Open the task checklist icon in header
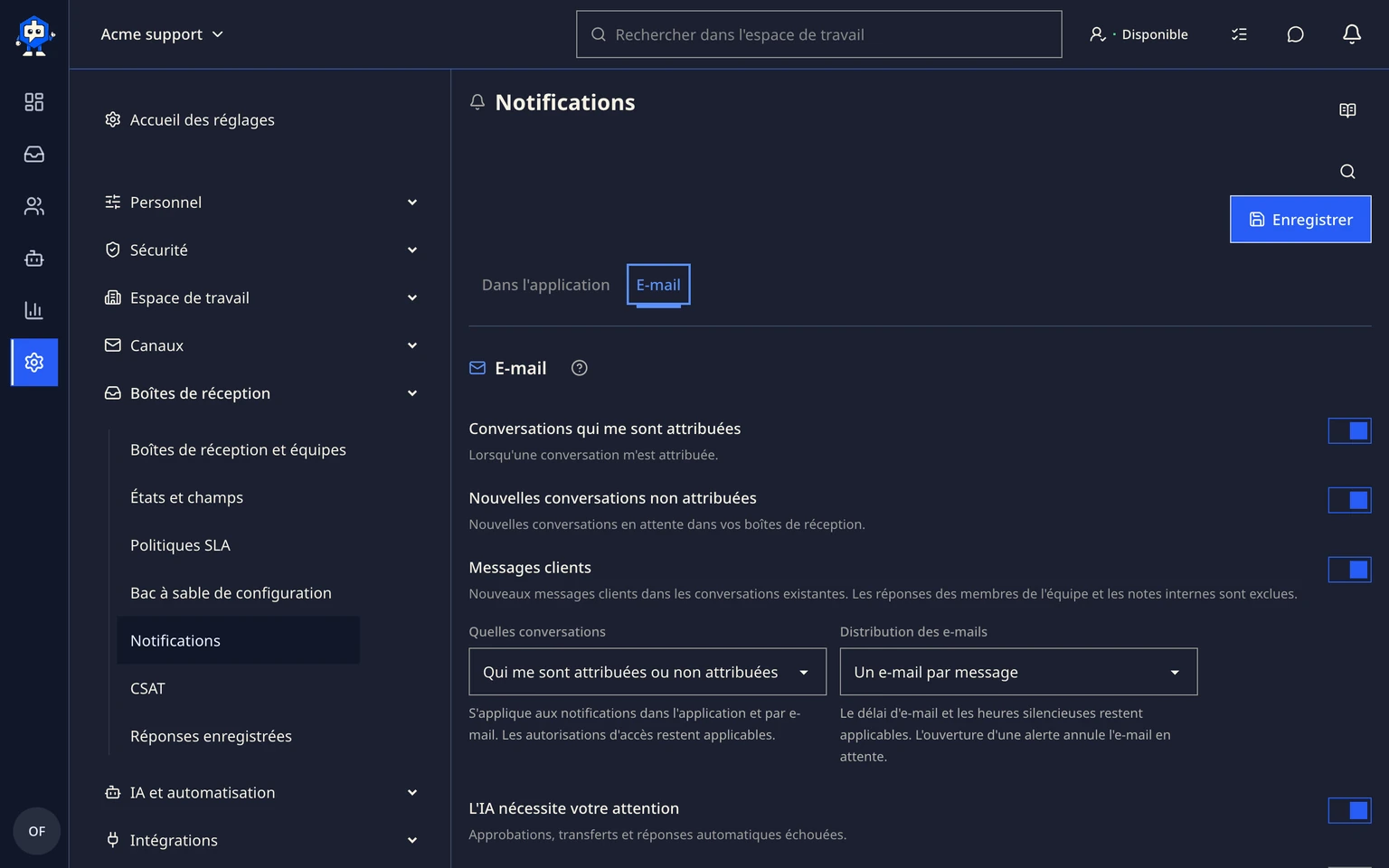 (x=1239, y=34)
